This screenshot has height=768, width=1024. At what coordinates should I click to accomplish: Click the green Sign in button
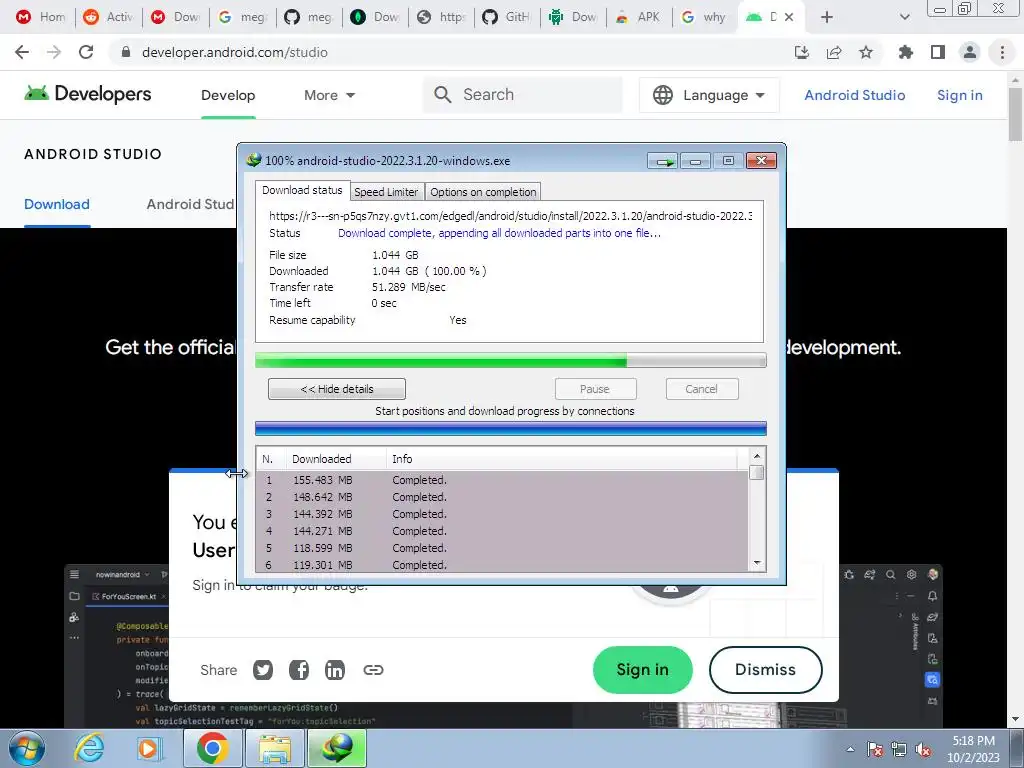(643, 670)
